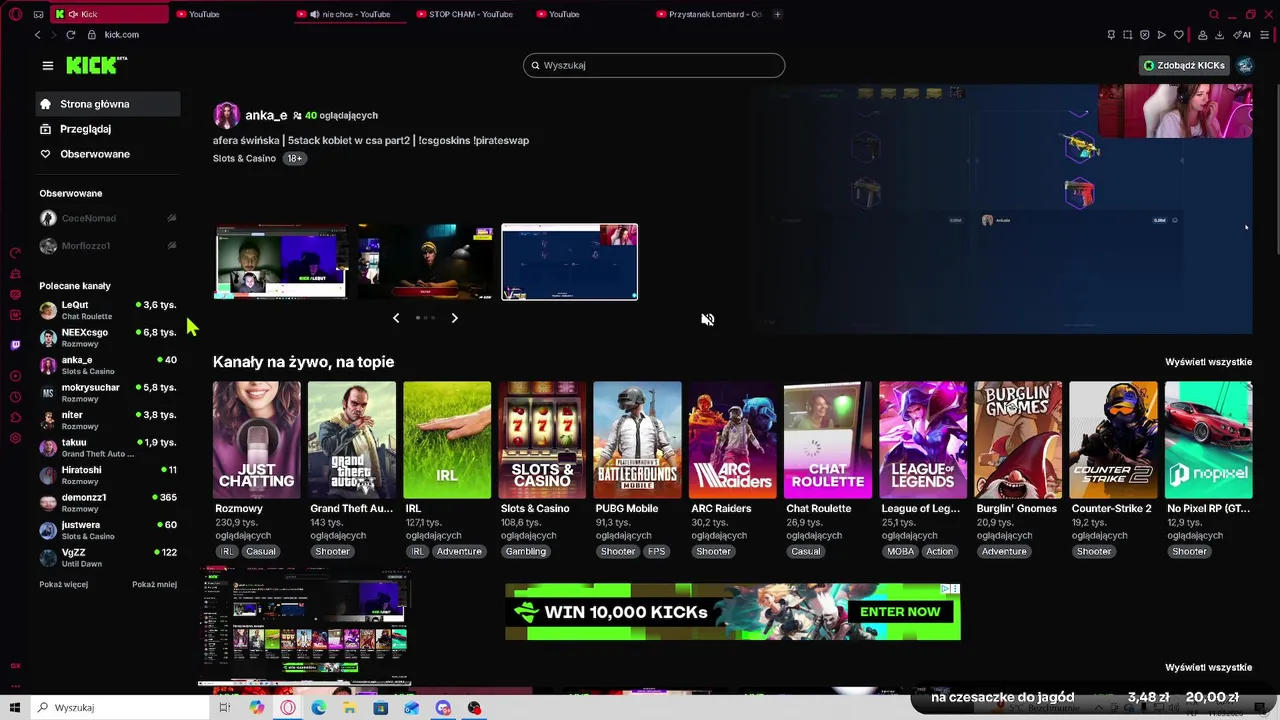Open the Kick hamburger menu
This screenshot has width=1280, height=720.
pyautogui.click(x=47, y=66)
